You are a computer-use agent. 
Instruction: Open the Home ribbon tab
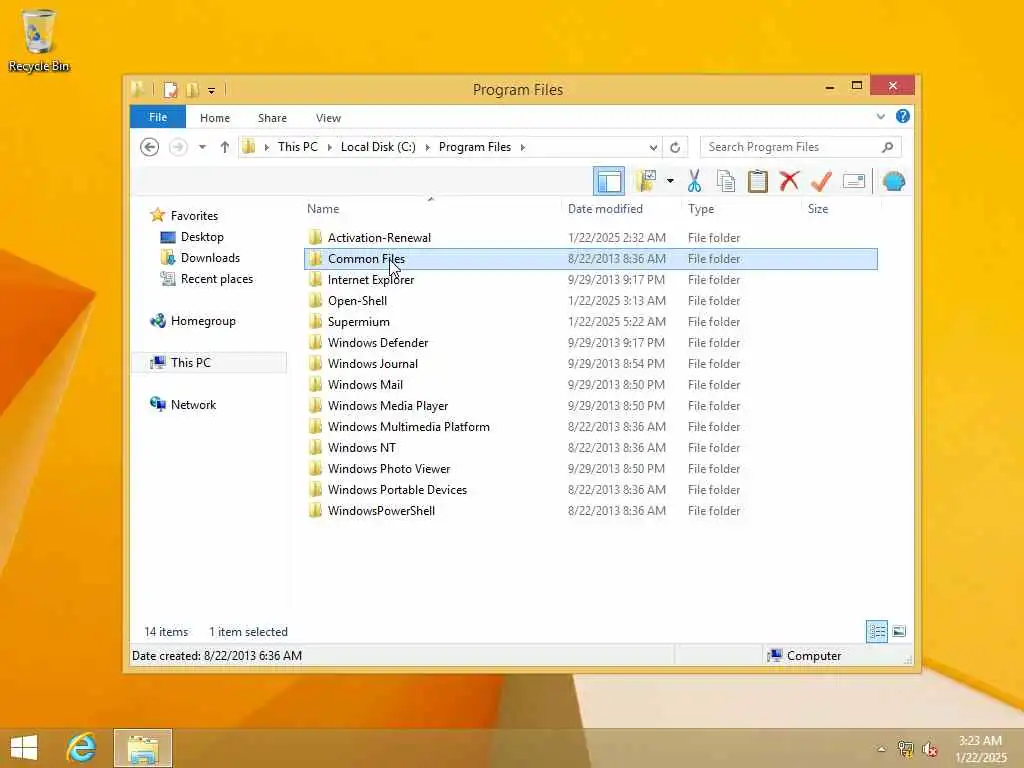215,118
